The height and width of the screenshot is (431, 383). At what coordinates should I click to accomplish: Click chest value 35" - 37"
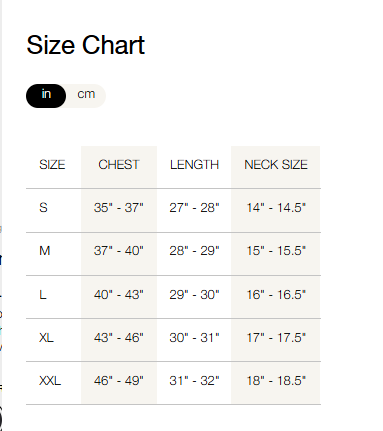(x=119, y=208)
